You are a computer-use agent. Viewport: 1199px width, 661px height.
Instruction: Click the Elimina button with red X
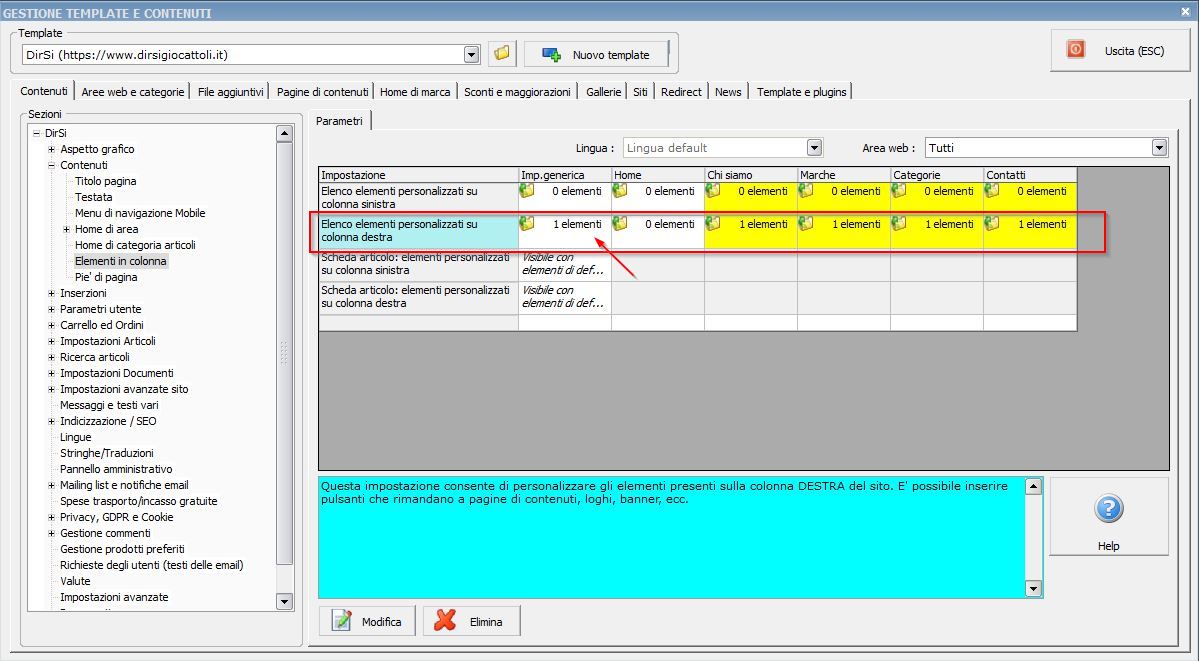click(x=472, y=621)
